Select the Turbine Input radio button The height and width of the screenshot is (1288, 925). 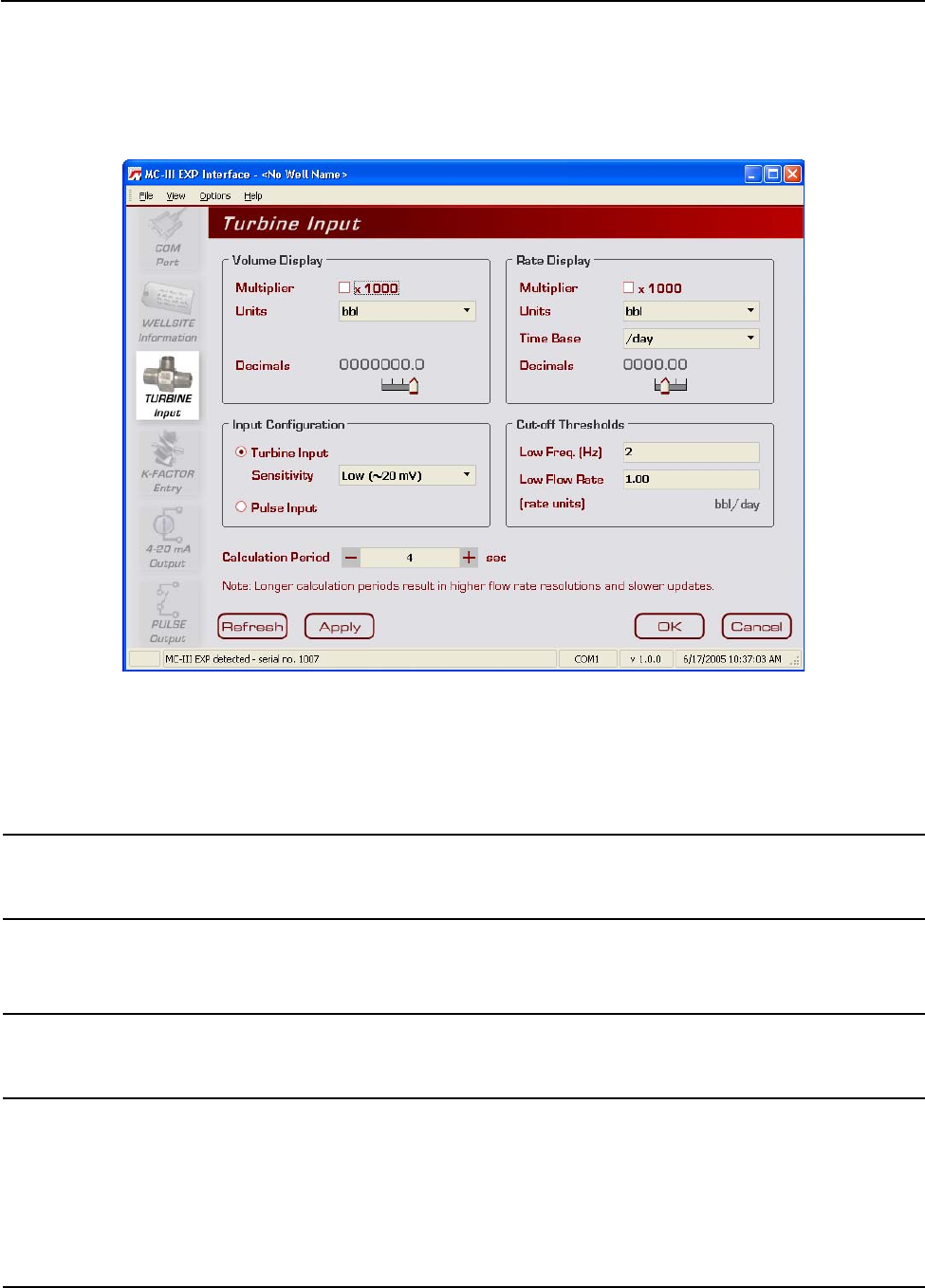pyautogui.click(x=241, y=452)
